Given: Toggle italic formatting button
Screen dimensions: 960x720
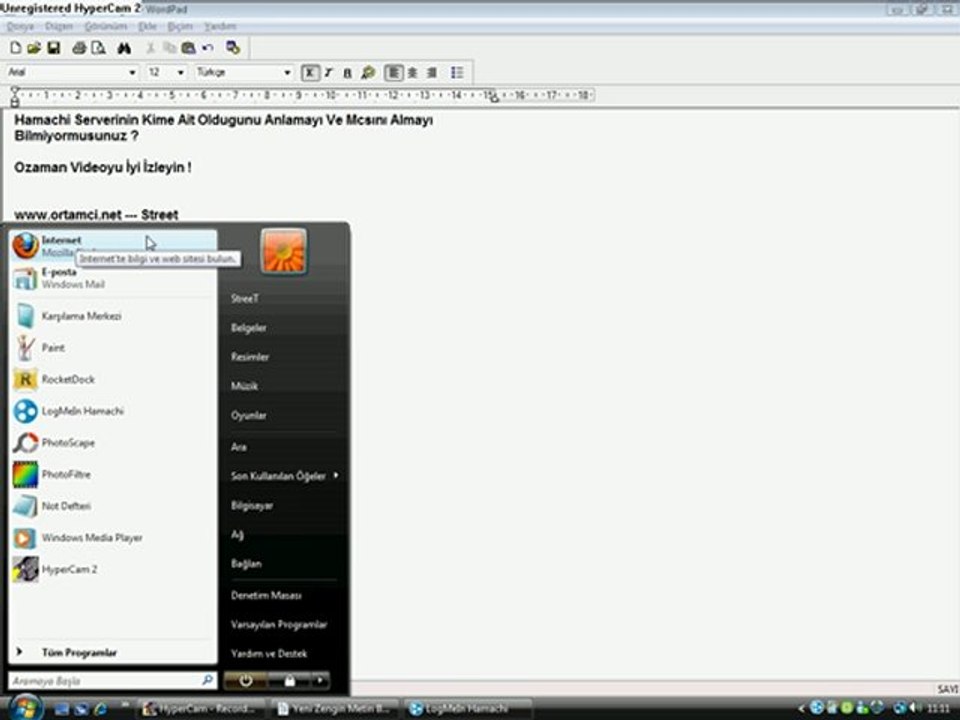Looking at the screenshot, I should click(329, 73).
